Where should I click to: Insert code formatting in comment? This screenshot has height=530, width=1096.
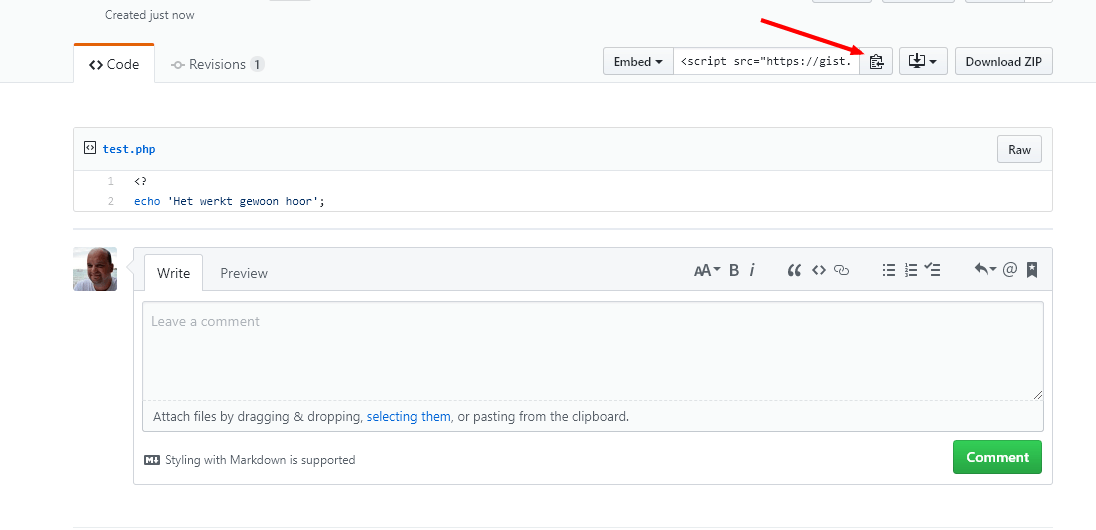tap(818, 270)
